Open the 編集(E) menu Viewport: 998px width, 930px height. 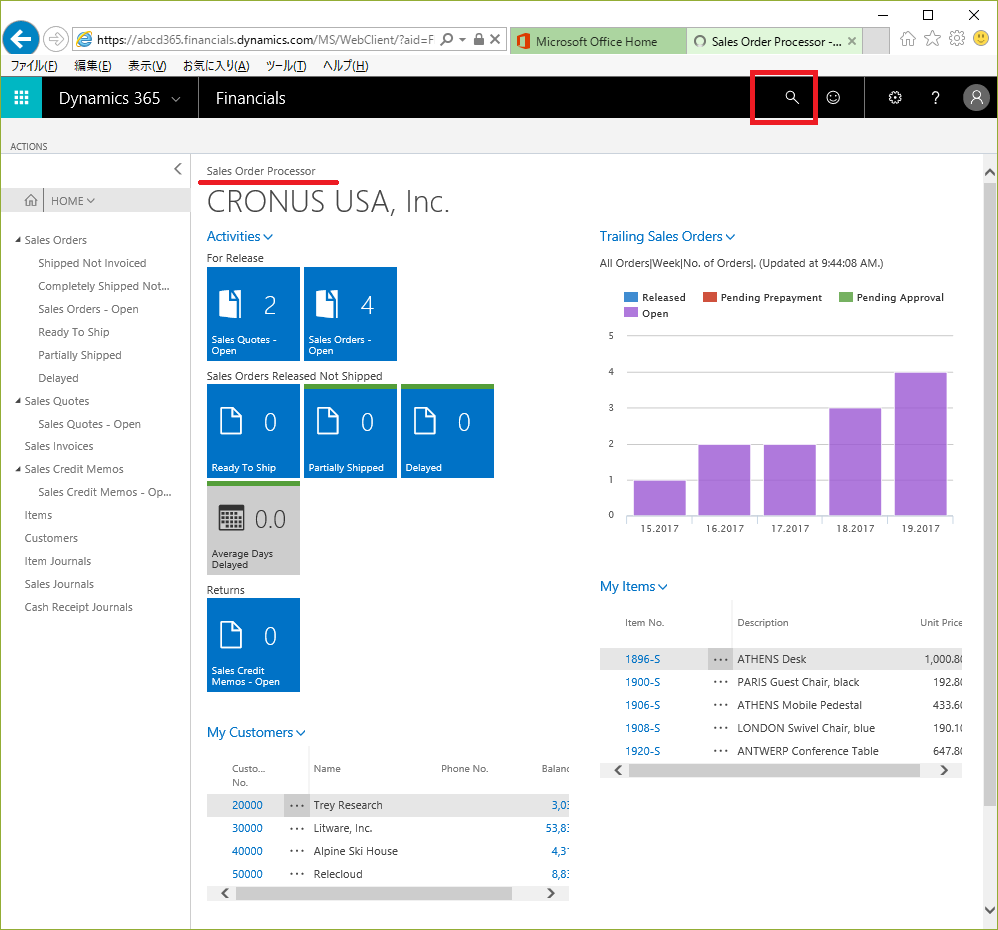tap(93, 66)
